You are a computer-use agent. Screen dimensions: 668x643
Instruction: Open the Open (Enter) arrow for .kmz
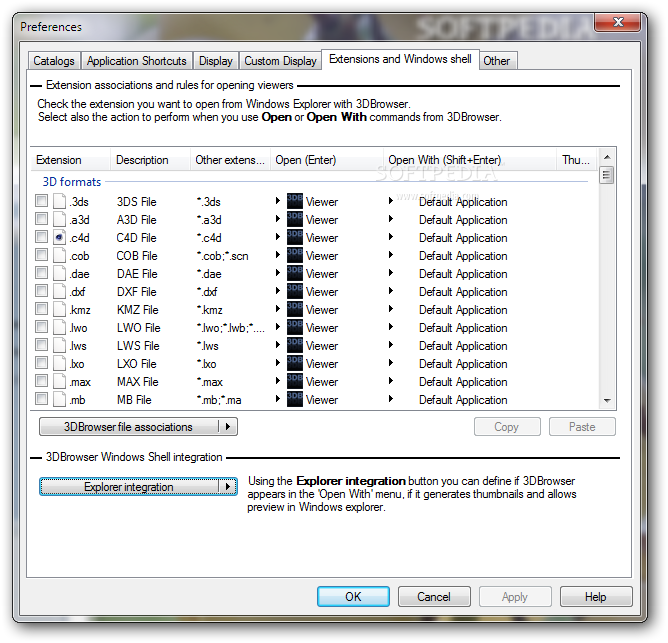tap(278, 309)
